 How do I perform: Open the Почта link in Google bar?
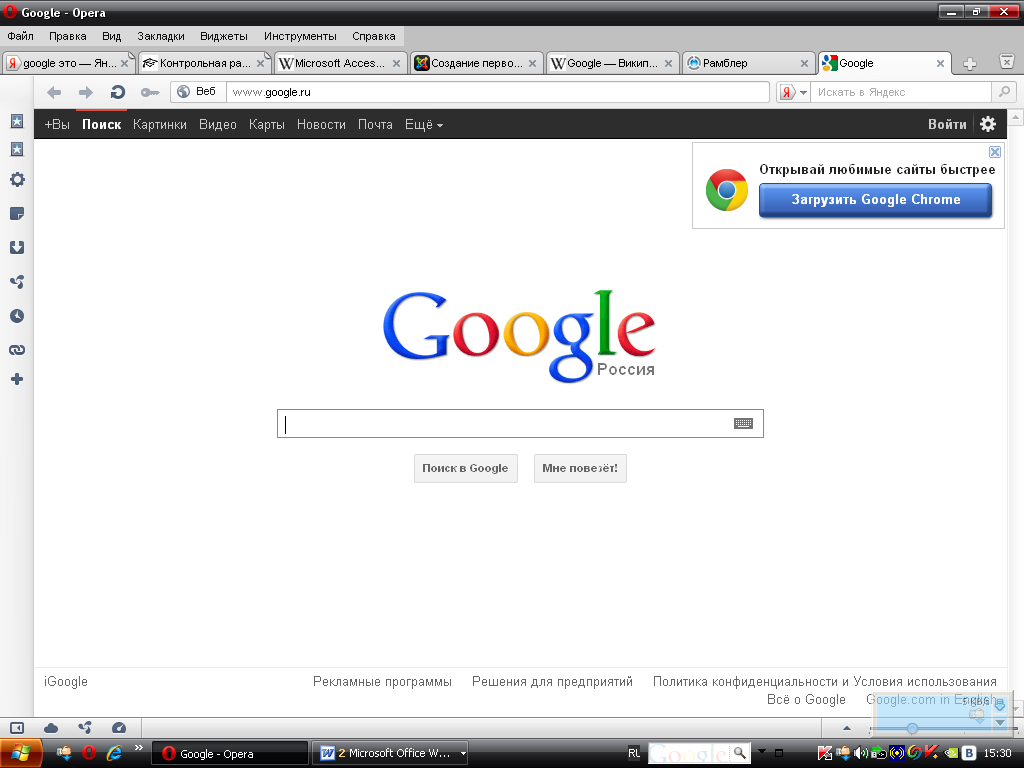pos(375,124)
